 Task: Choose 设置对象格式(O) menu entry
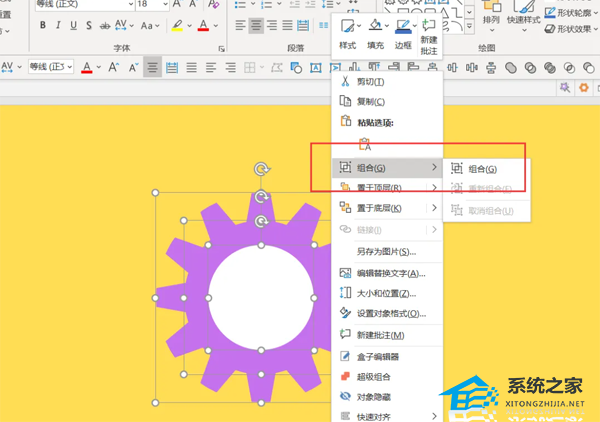click(x=387, y=313)
